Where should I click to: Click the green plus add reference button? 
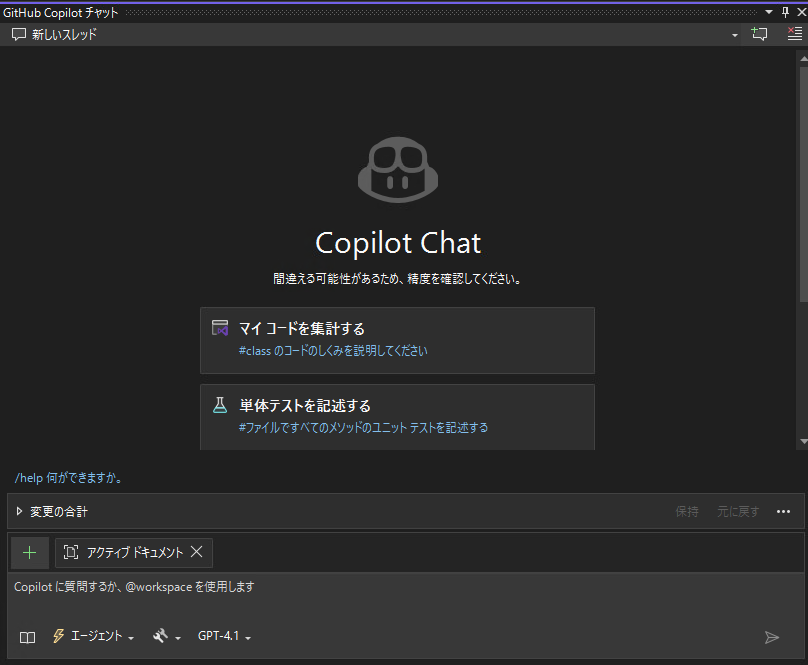[29, 552]
